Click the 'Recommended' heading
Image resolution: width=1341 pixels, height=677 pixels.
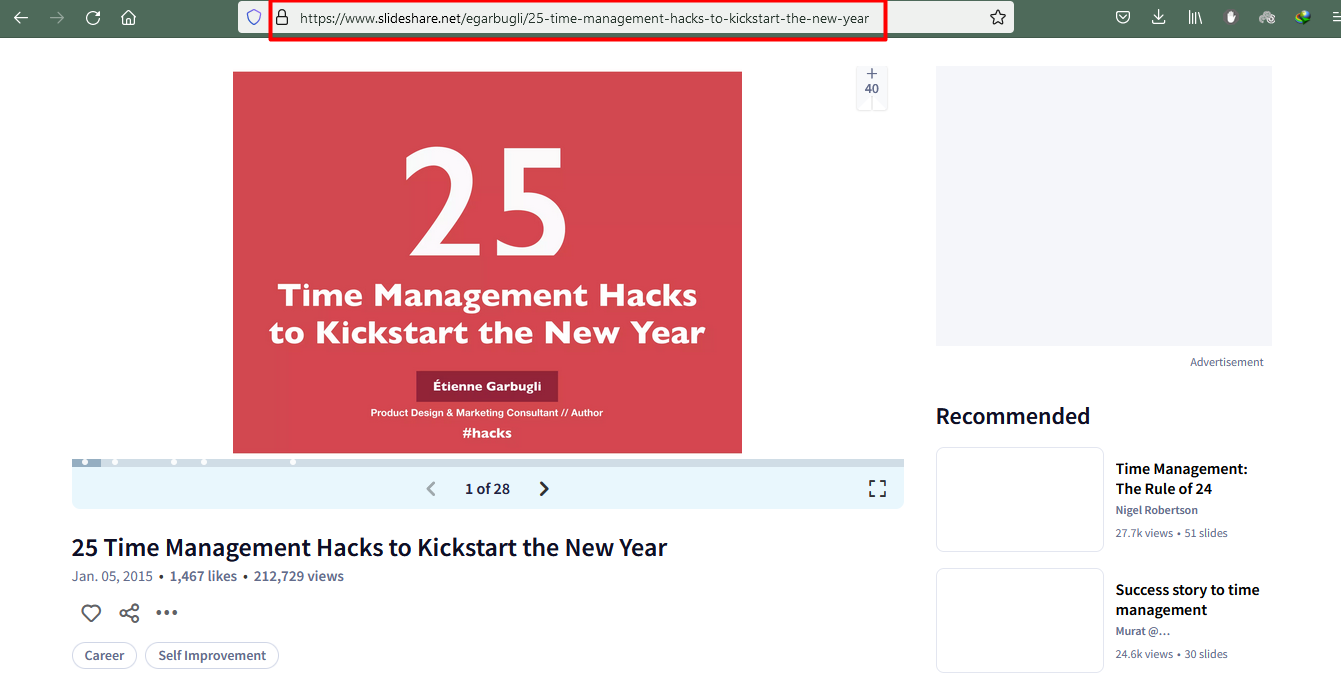tap(1013, 416)
